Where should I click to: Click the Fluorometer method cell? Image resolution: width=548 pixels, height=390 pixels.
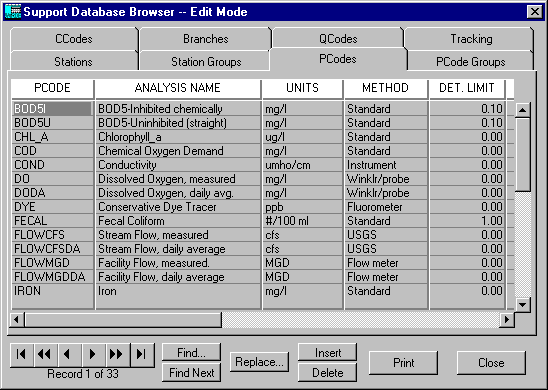coord(386,207)
